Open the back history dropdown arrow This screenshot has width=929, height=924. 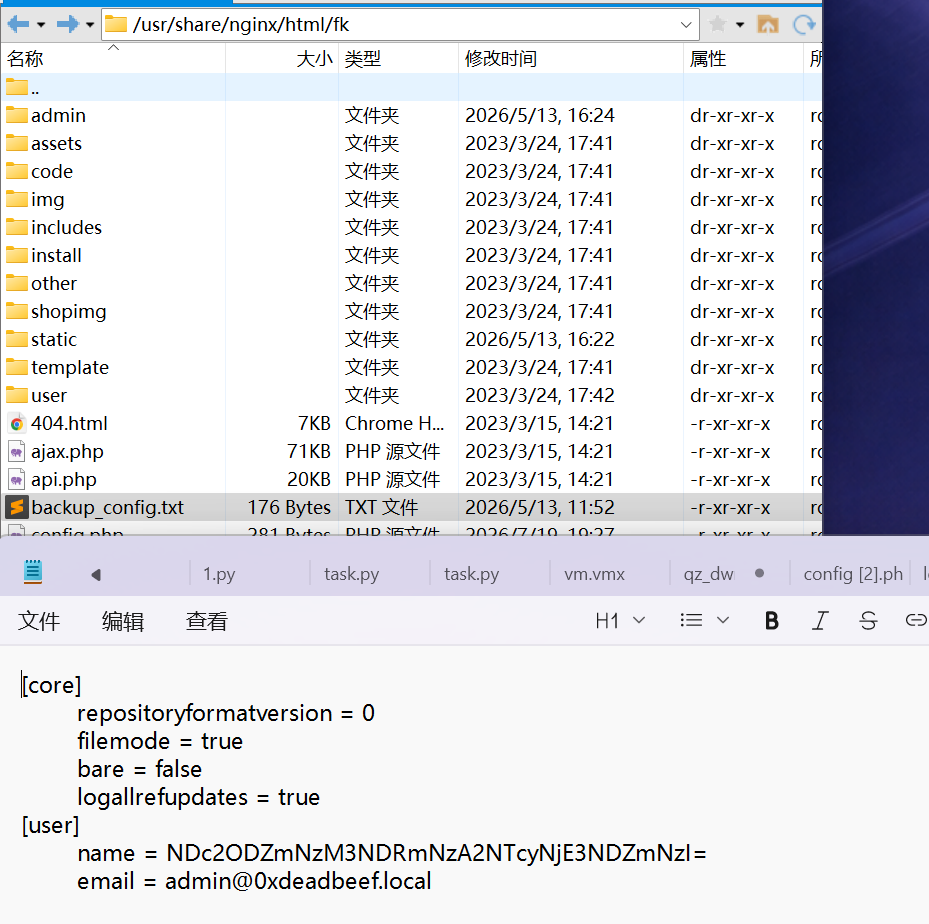point(41,25)
